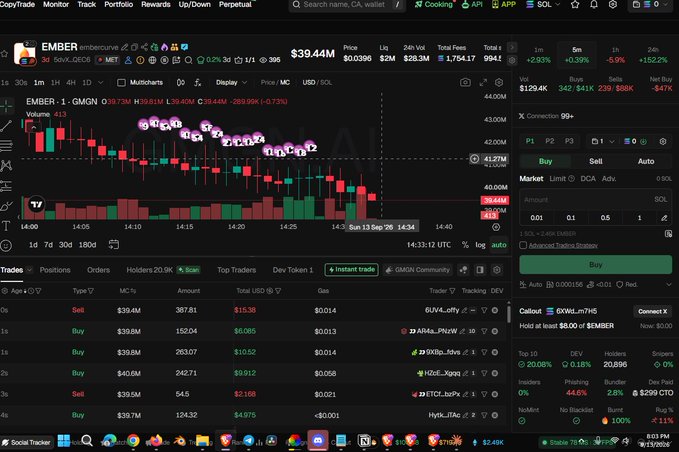This screenshot has height=452, width=679.
Task: Enable the Multicharts checkbox
Action: pos(122,82)
